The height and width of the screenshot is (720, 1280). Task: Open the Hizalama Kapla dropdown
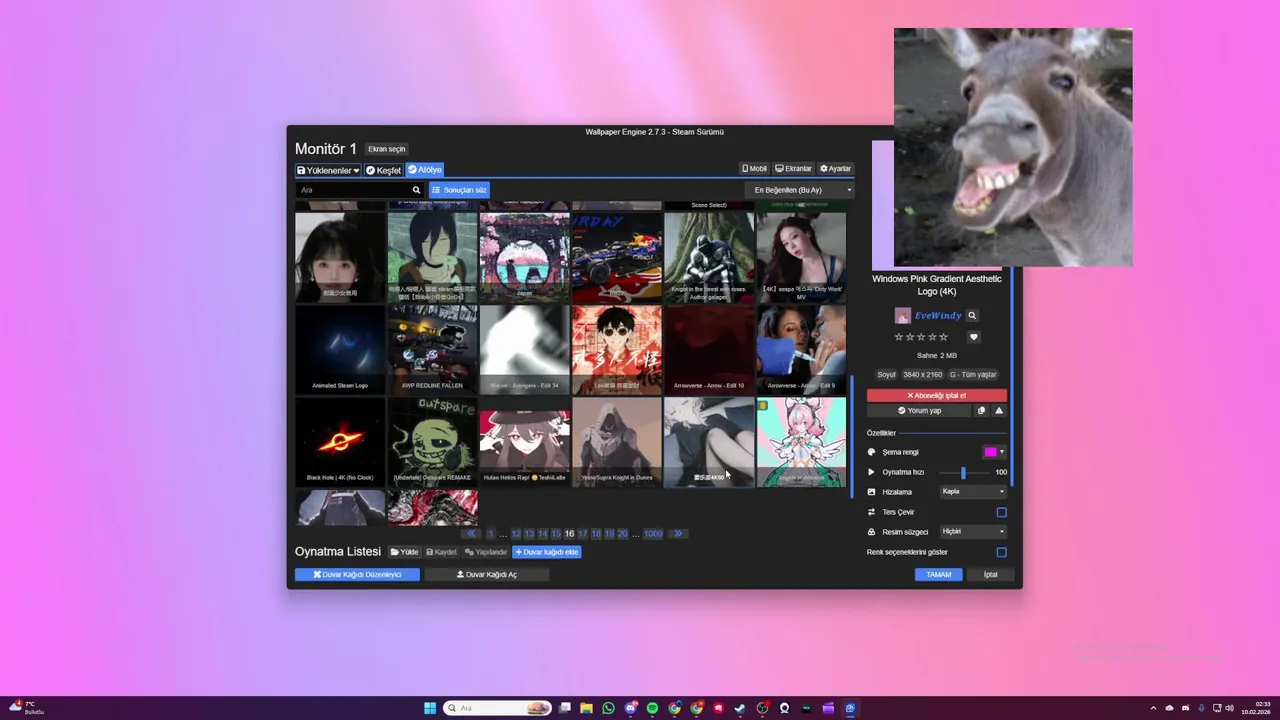tap(973, 491)
